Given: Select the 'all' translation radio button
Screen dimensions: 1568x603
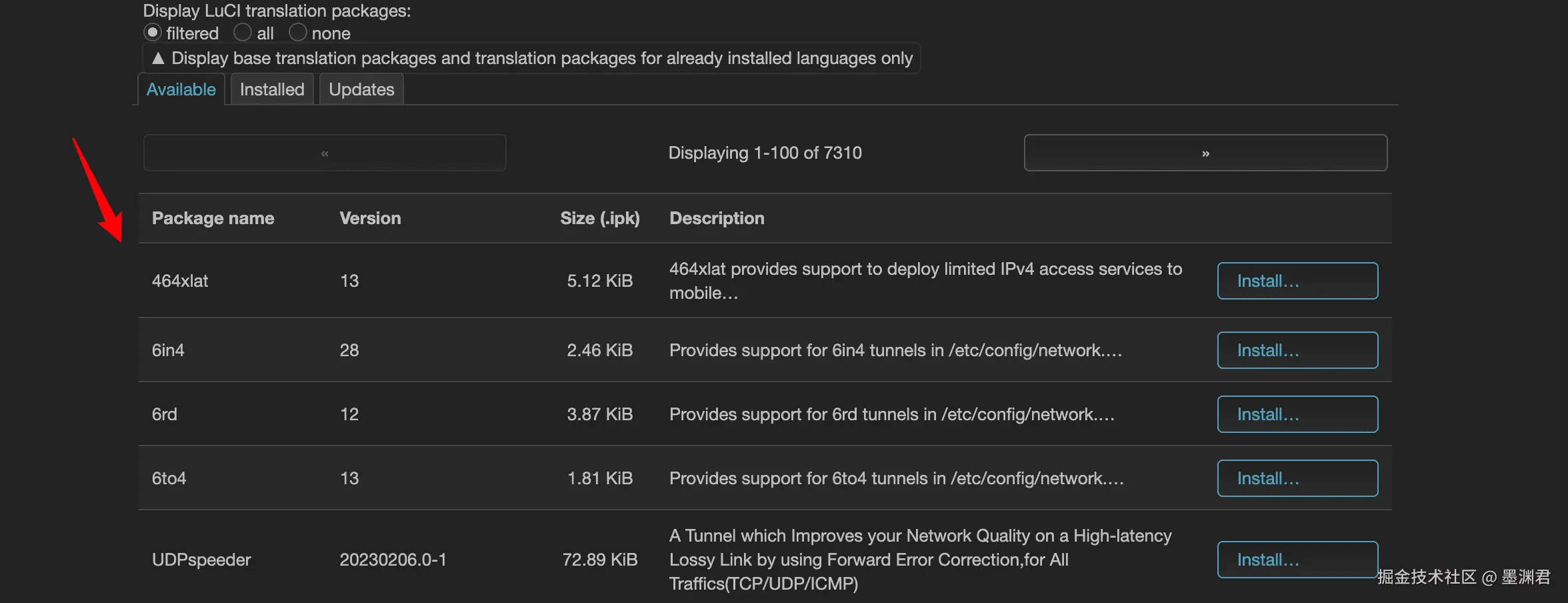Looking at the screenshot, I should click(243, 33).
